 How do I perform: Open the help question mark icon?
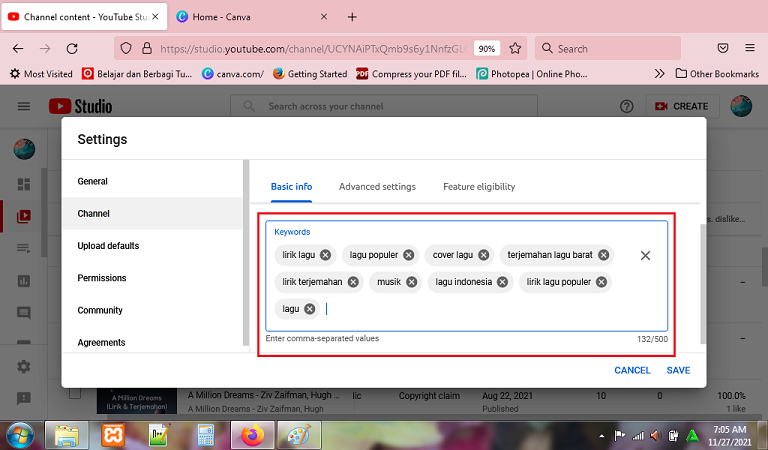click(626, 106)
